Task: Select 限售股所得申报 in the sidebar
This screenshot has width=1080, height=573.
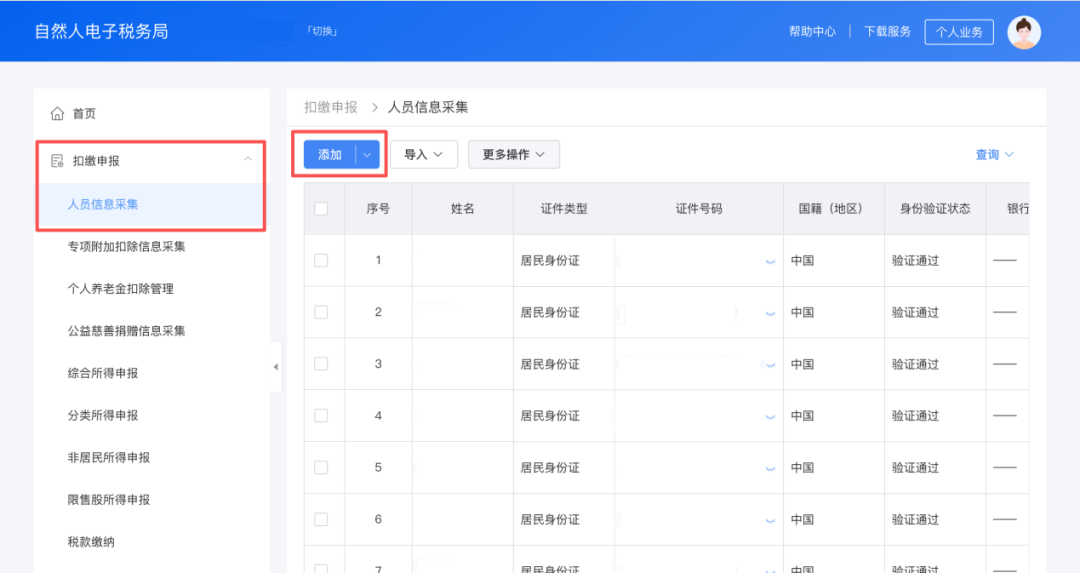Action: (x=108, y=500)
